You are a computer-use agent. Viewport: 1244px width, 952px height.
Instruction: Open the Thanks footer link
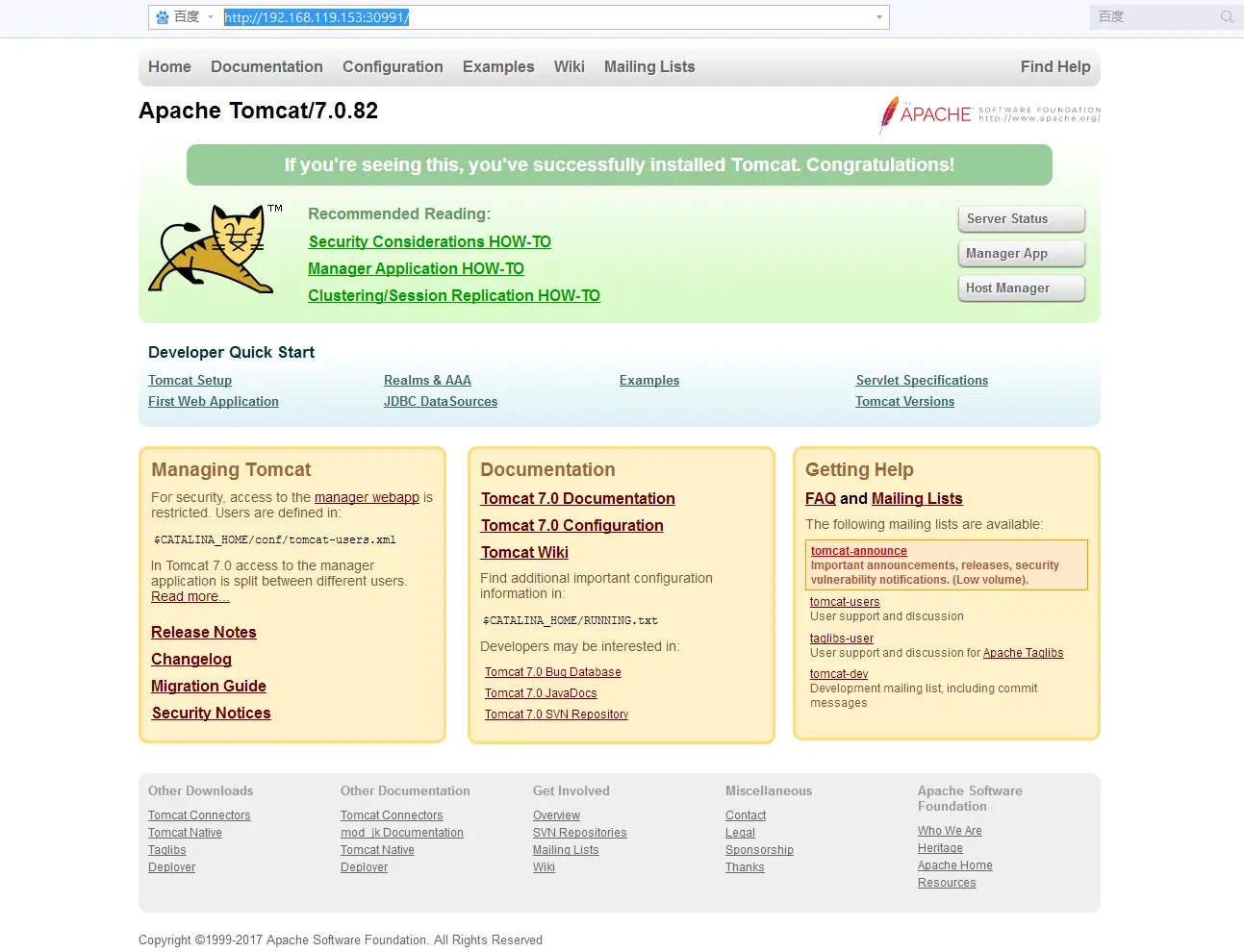click(745, 867)
